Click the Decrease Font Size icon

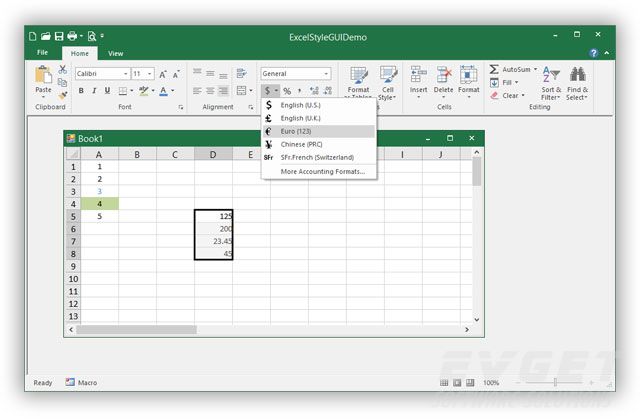point(176,74)
